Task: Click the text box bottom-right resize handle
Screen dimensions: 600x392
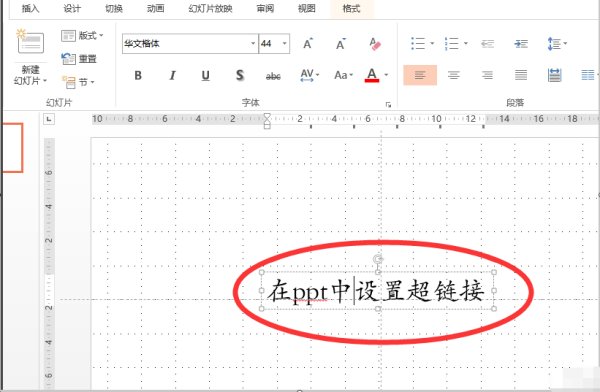Action: (494, 309)
